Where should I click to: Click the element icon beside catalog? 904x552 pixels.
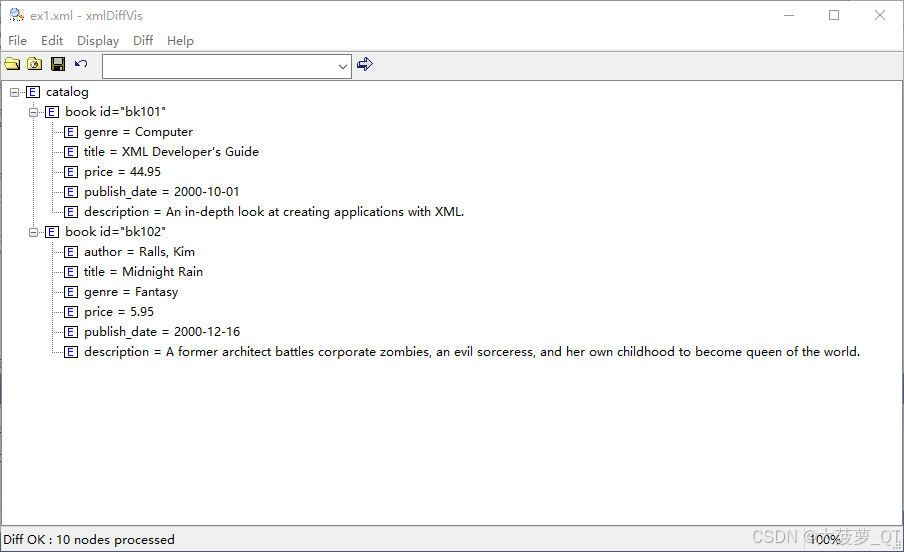[x=33, y=92]
